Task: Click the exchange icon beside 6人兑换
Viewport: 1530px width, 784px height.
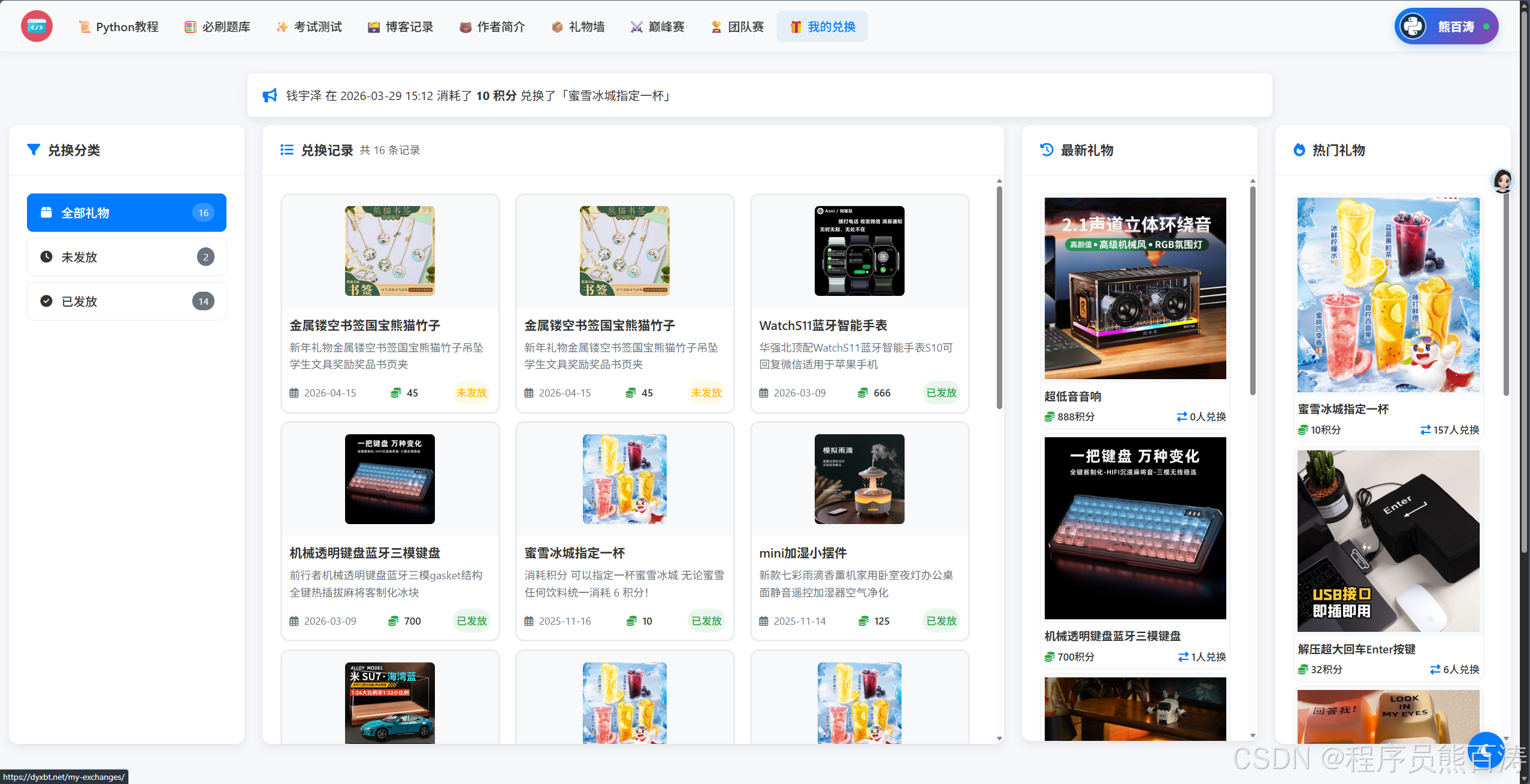Action: (1435, 670)
